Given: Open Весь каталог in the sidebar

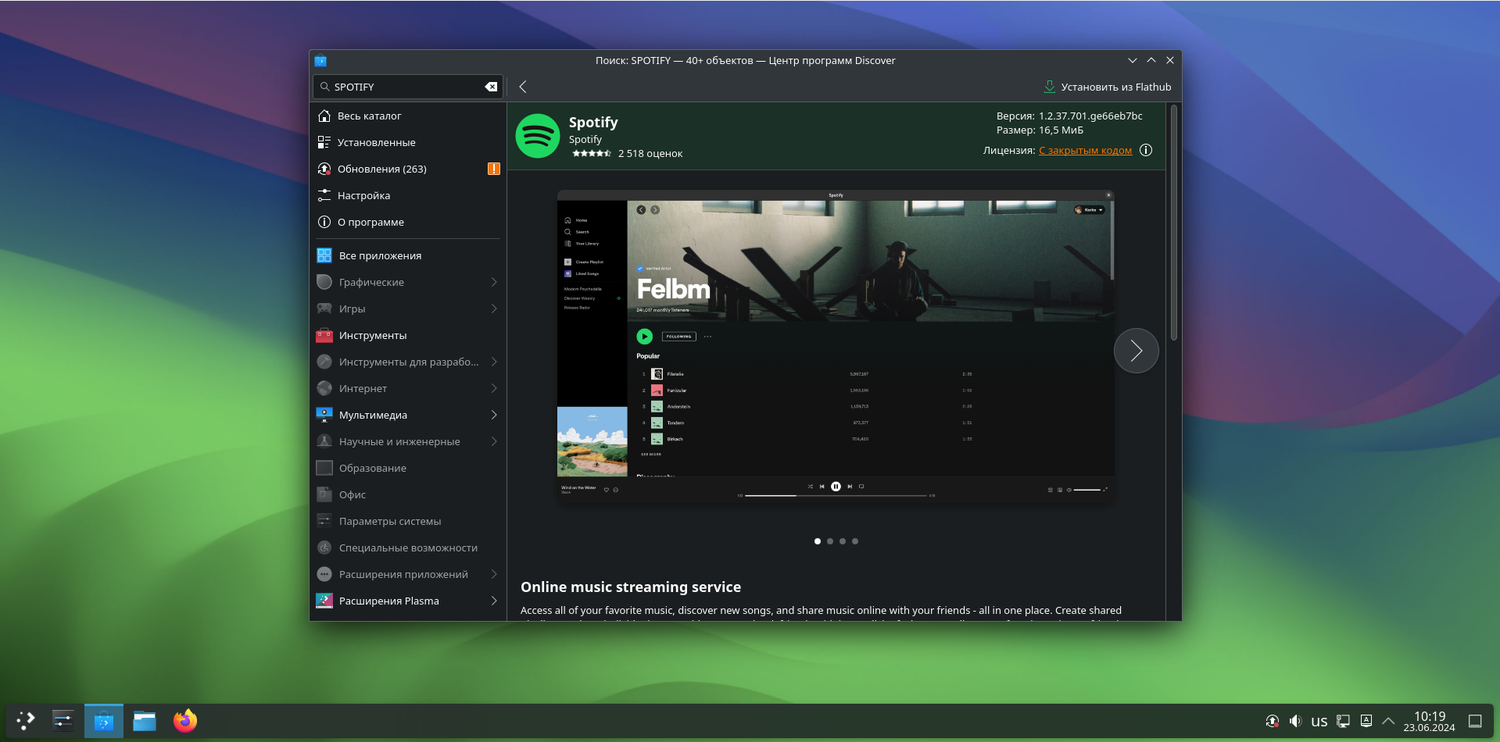Looking at the screenshot, I should (408, 116).
